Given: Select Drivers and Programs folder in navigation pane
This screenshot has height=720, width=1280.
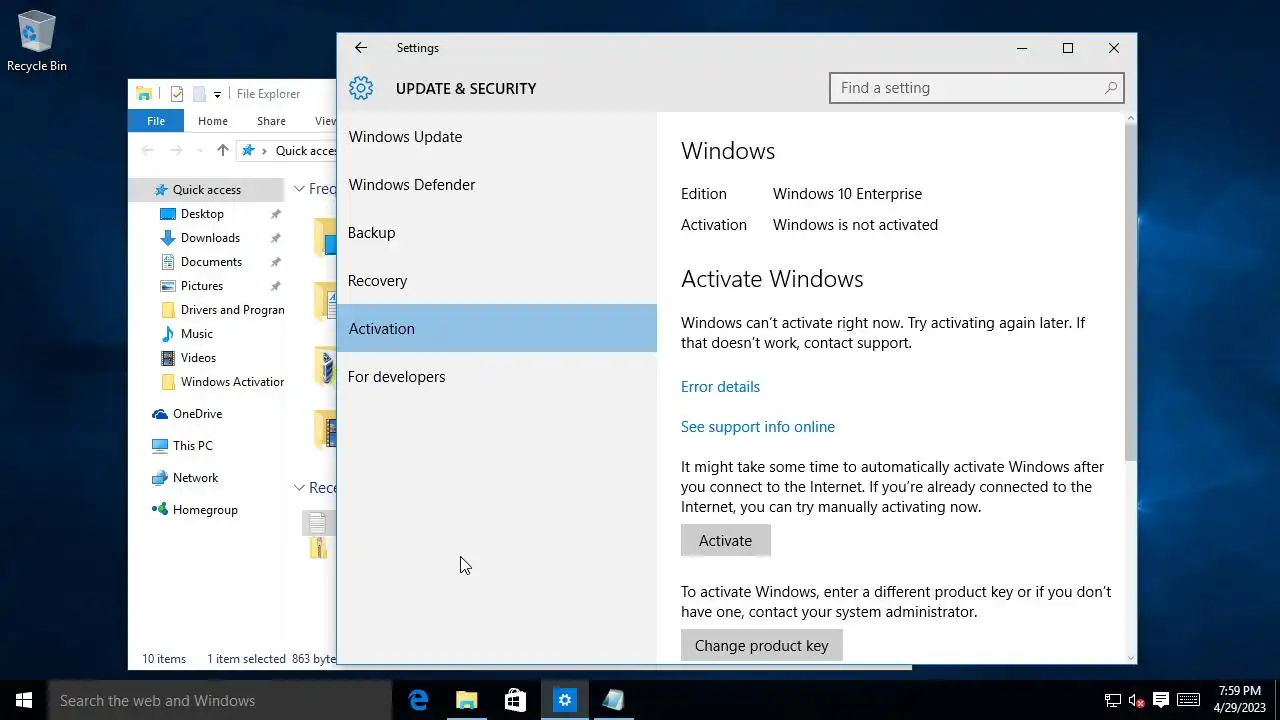Looking at the screenshot, I should (x=222, y=310).
